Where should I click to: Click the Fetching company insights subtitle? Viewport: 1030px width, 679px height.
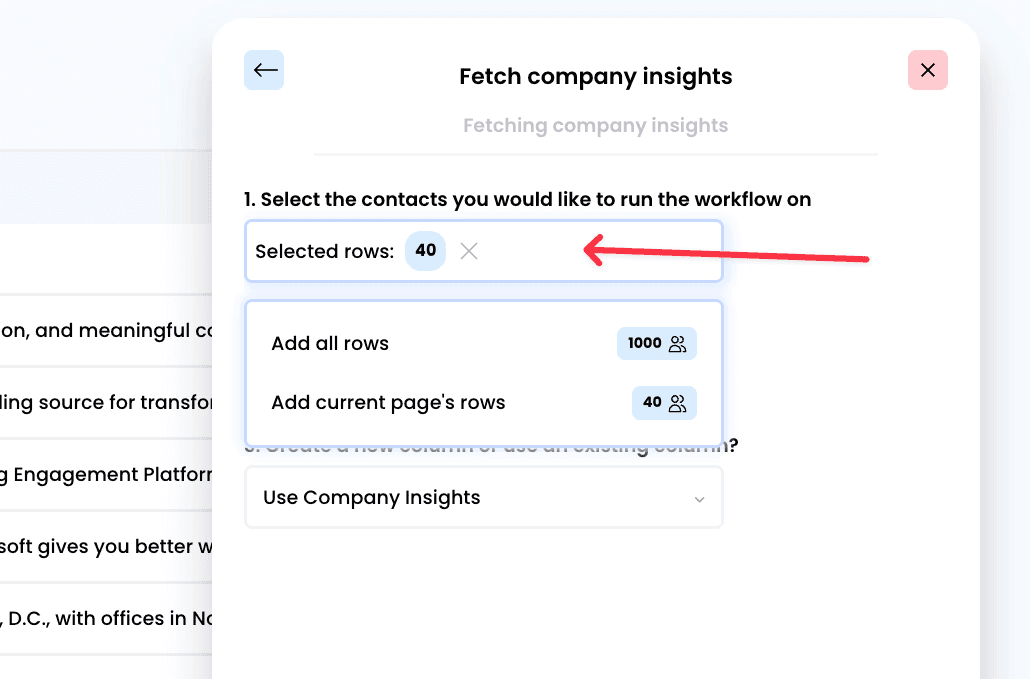pos(596,125)
